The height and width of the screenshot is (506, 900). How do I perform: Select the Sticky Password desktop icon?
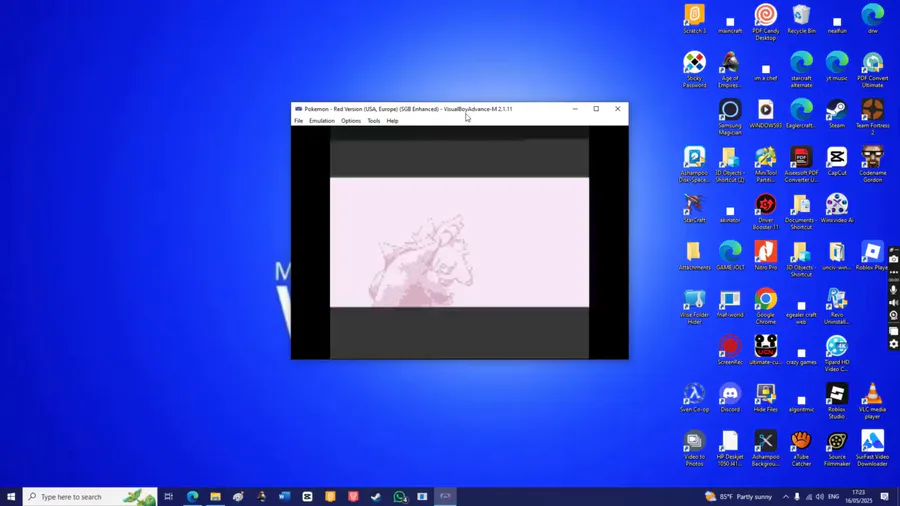coord(695,70)
